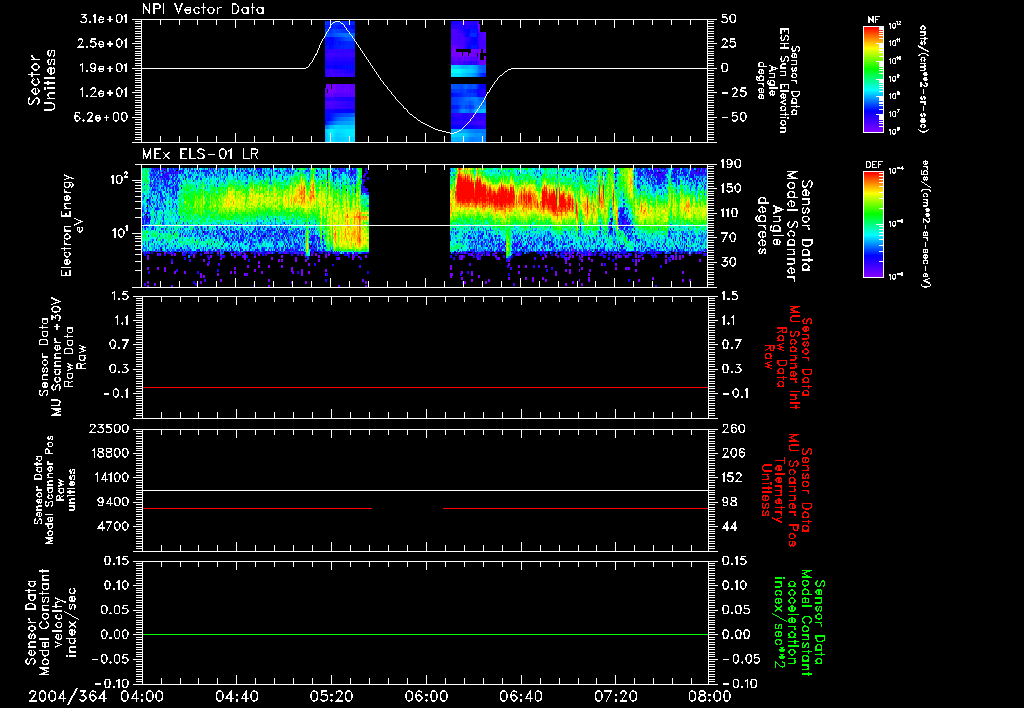Select the green Model Constant acceleration title

click(799, 624)
